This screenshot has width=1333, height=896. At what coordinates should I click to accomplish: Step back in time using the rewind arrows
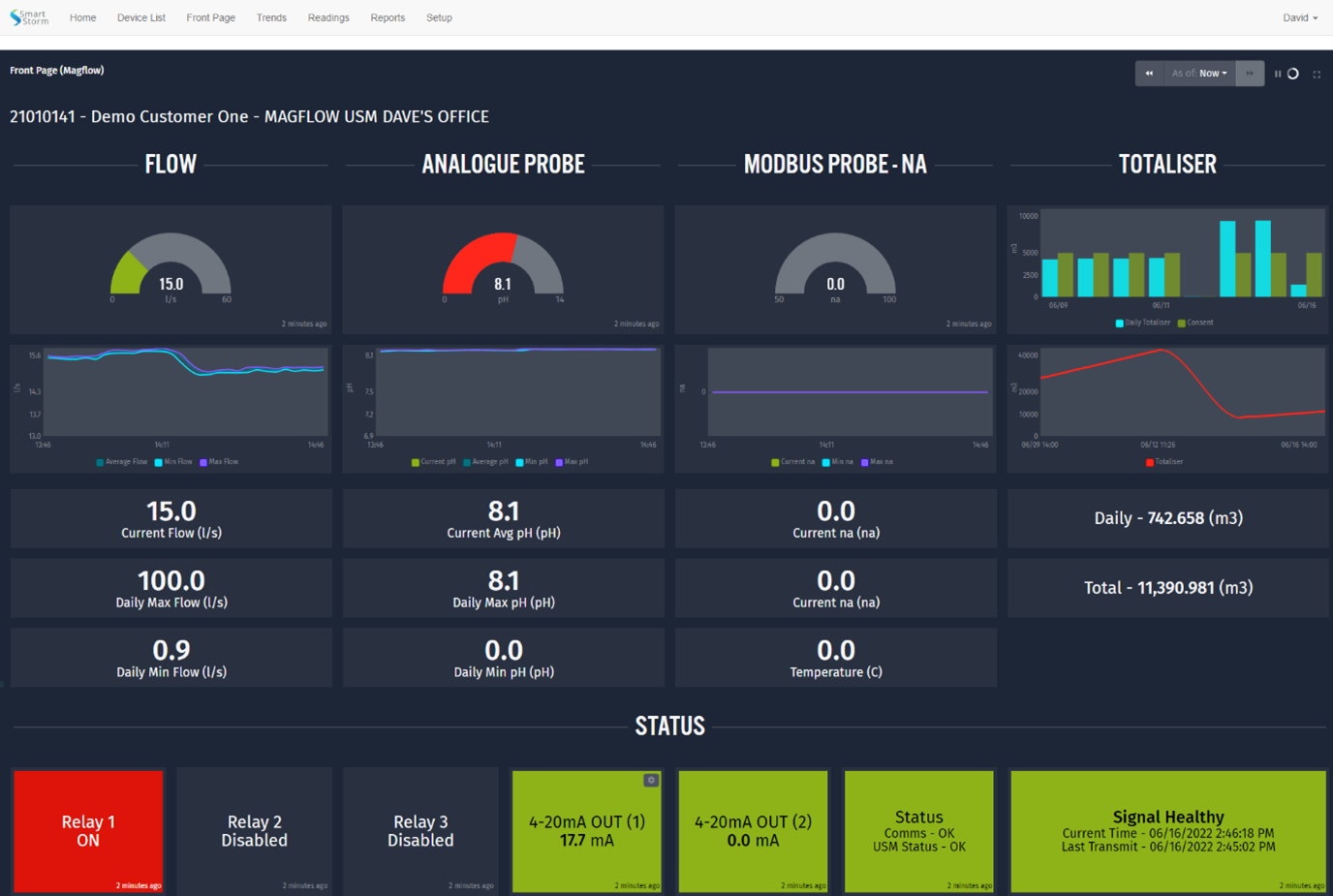pos(1149,73)
